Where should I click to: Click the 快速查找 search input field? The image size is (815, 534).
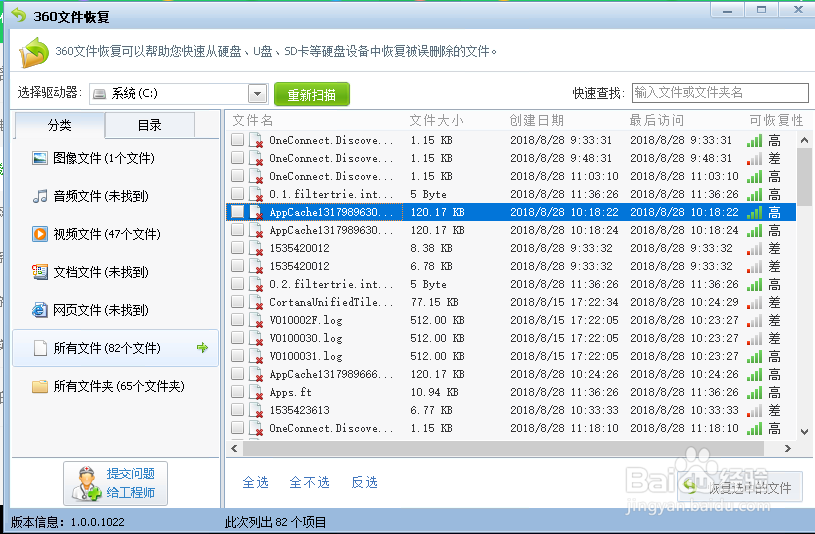(x=720, y=93)
